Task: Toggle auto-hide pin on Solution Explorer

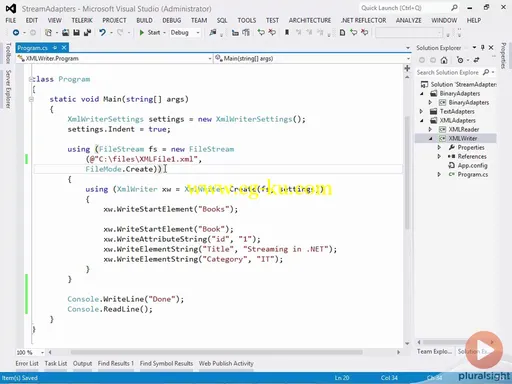Action: (x=482, y=48)
